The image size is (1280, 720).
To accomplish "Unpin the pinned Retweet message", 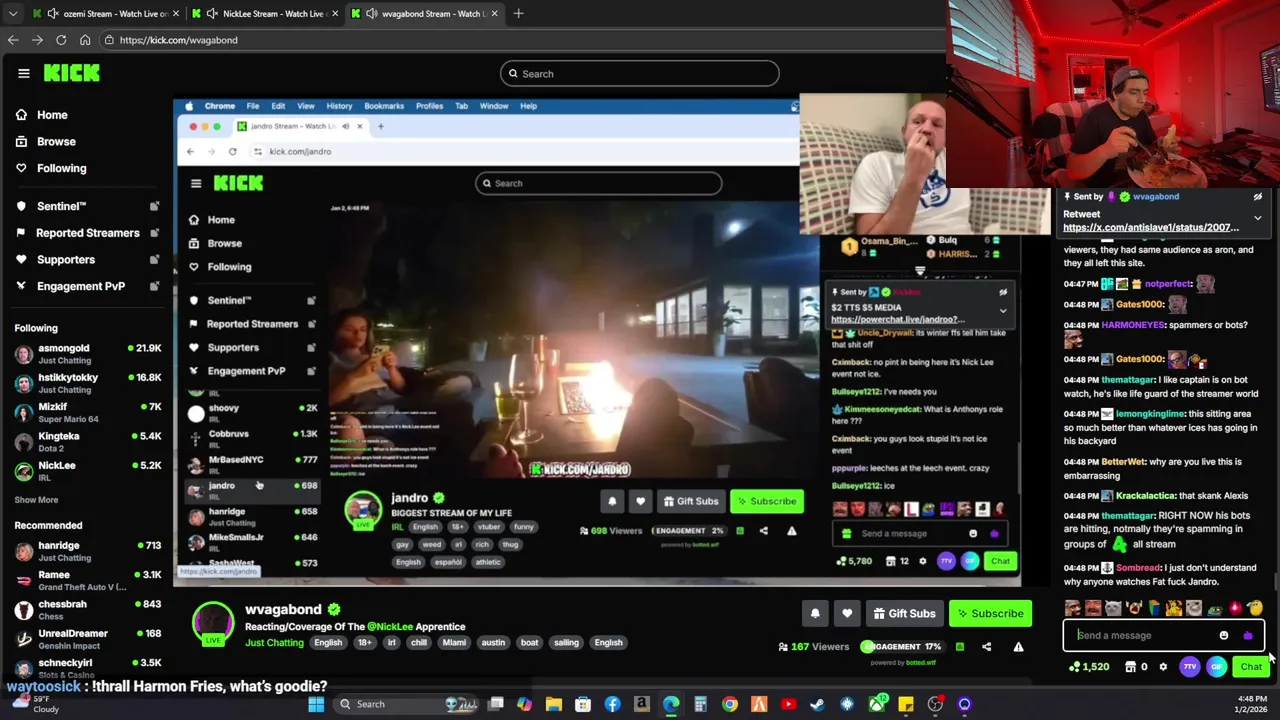I will (1257, 197).
